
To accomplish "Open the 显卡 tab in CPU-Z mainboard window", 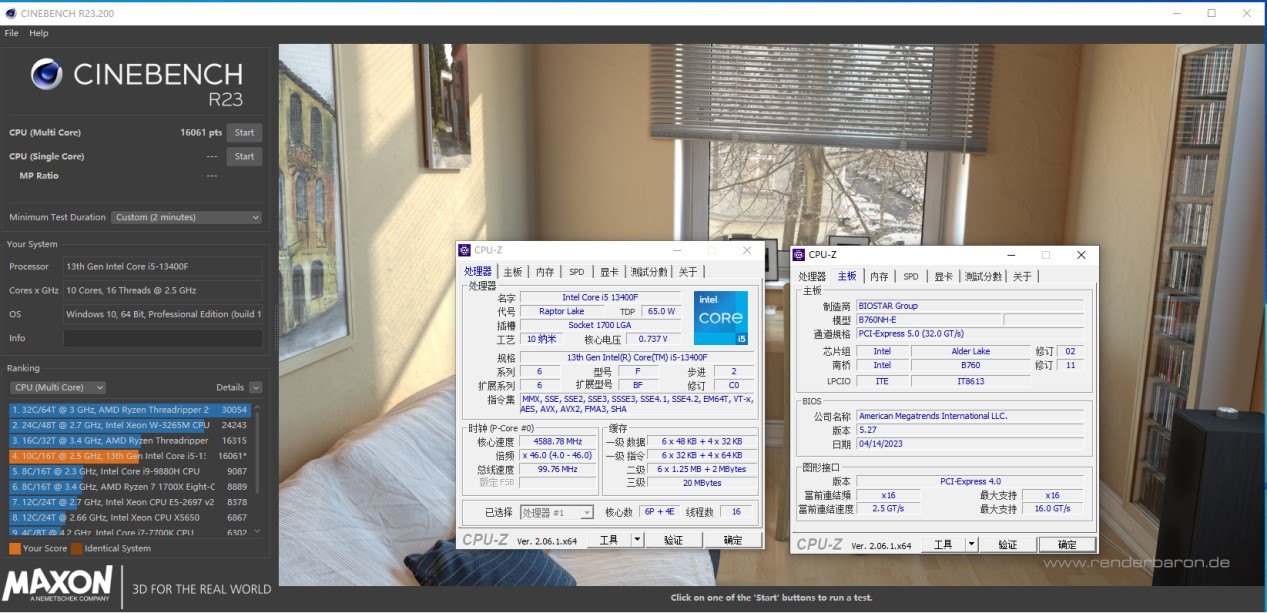I will [x=943, y=276].
